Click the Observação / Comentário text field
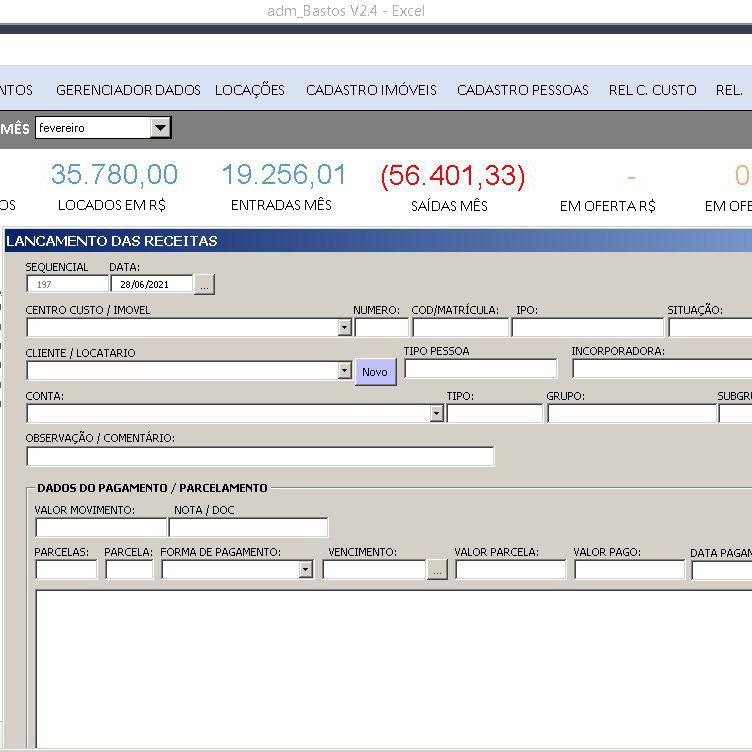This screenshot has width=752, height=752. coord(260,457)
